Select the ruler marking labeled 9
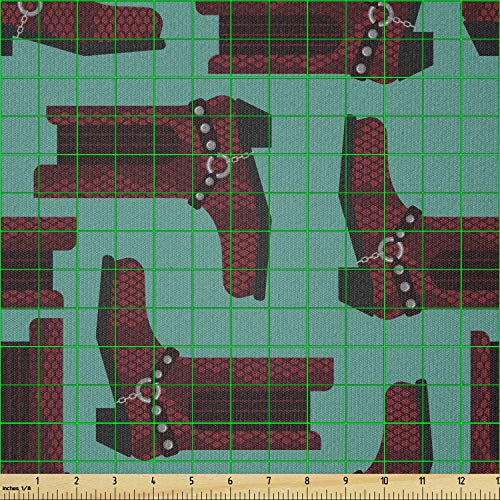Viewport: 500px width, 500px height. (346, 481)
